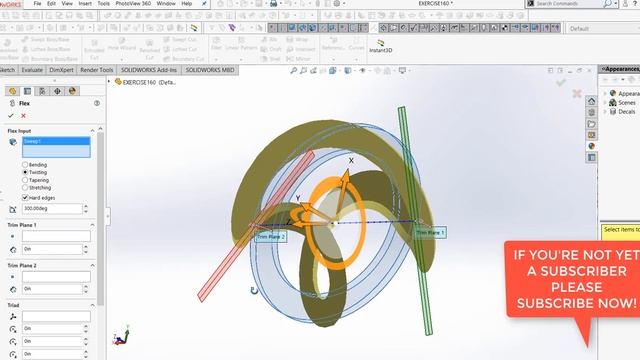Switch to the SOLIDWORKS MBD tab
Viewport: 640px width, 360px height.
click(x=210, y=70)
